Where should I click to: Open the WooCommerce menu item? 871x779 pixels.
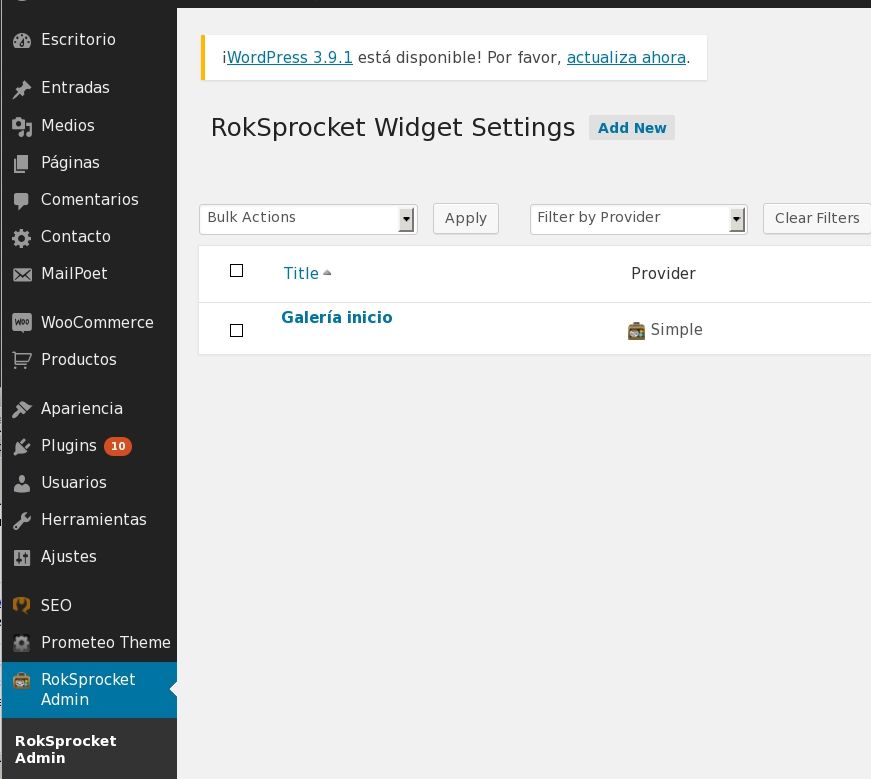pos(97,322)
